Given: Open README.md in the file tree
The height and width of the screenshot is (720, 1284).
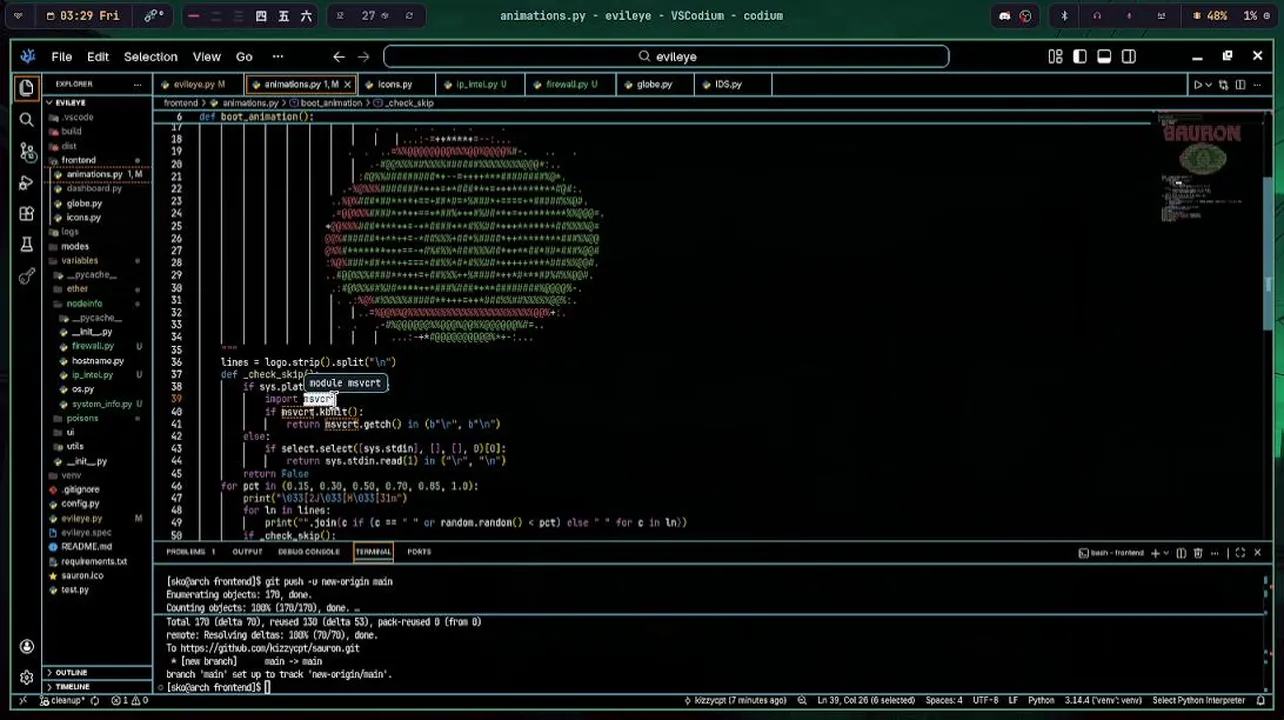Looking at the screenshot, I should click(86, 547).
